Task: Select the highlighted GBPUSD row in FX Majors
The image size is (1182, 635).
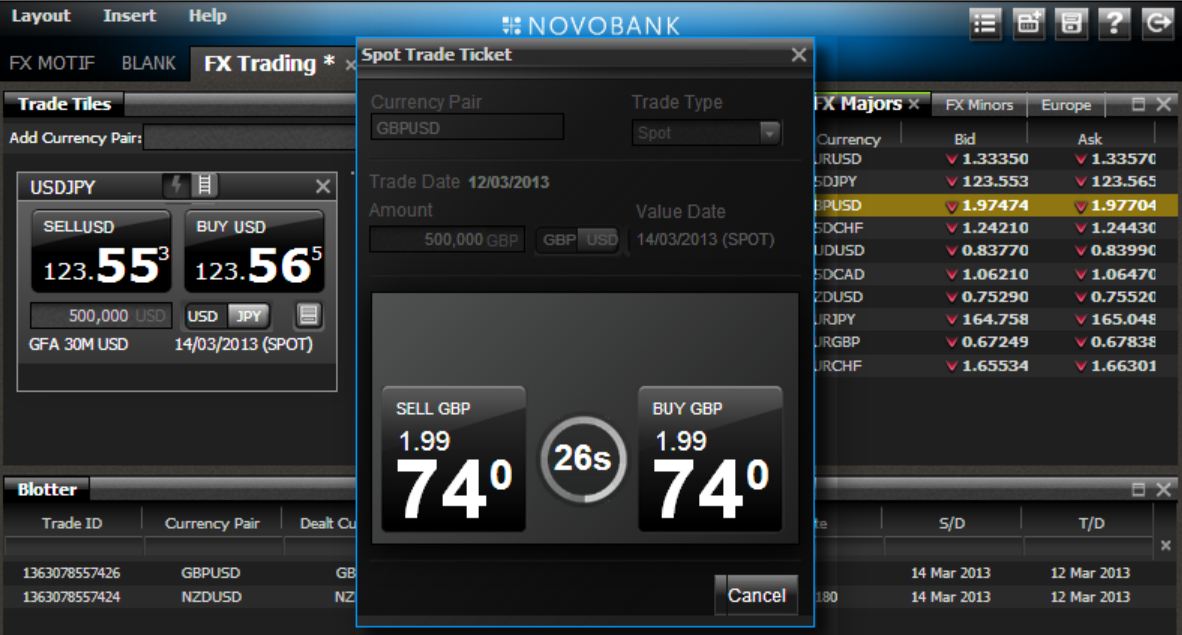Action: [x=996, y=205]
